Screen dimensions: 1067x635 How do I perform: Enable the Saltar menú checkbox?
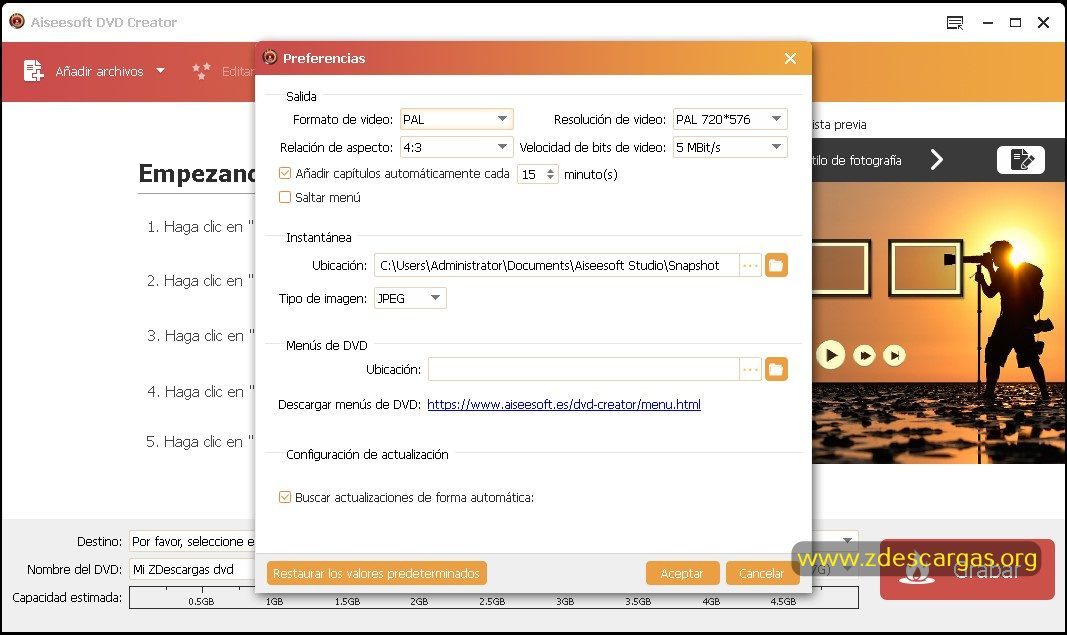click(285, 197)
